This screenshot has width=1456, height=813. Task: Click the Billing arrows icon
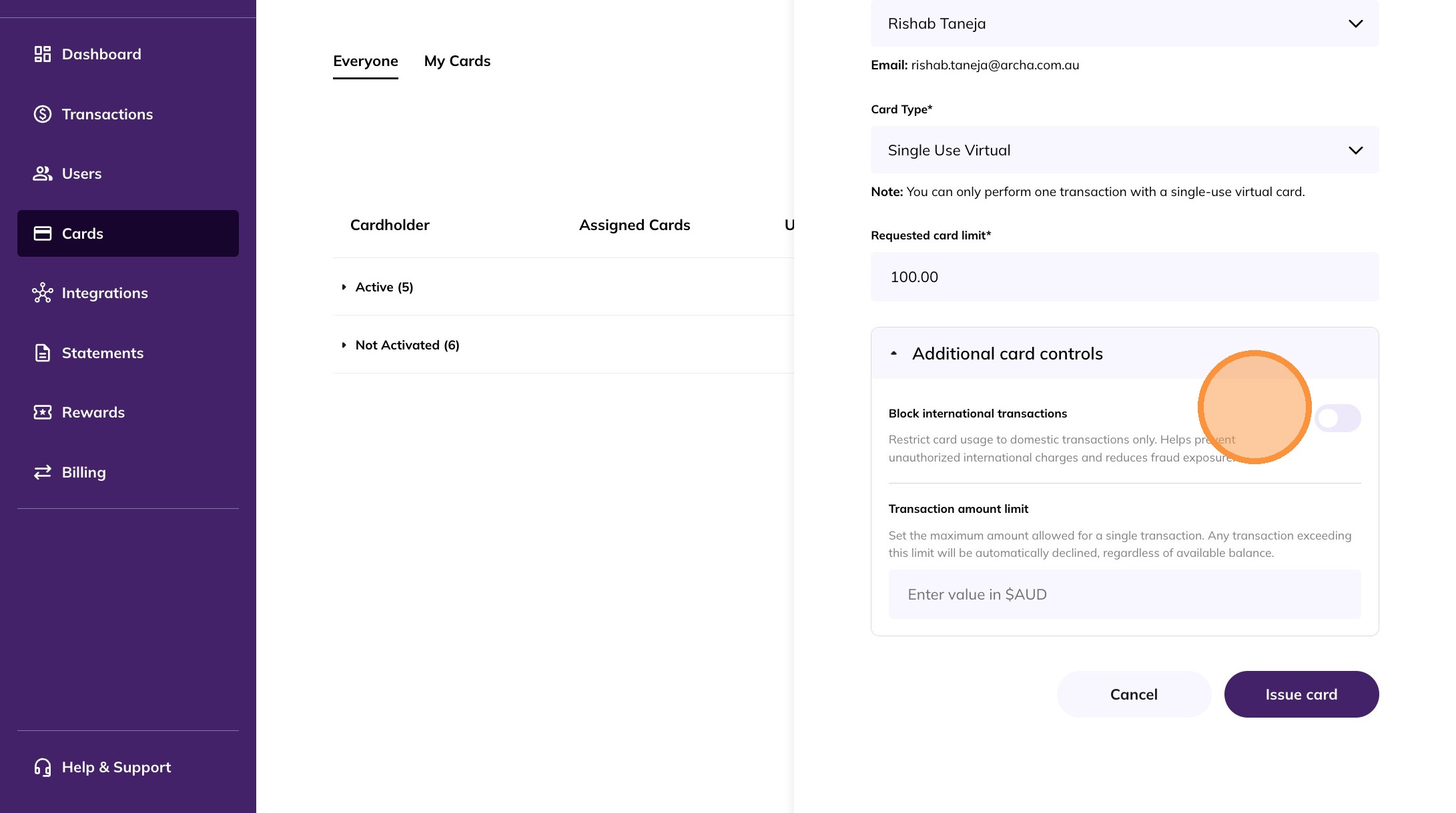pyautogui.click(x=43, y=472)
